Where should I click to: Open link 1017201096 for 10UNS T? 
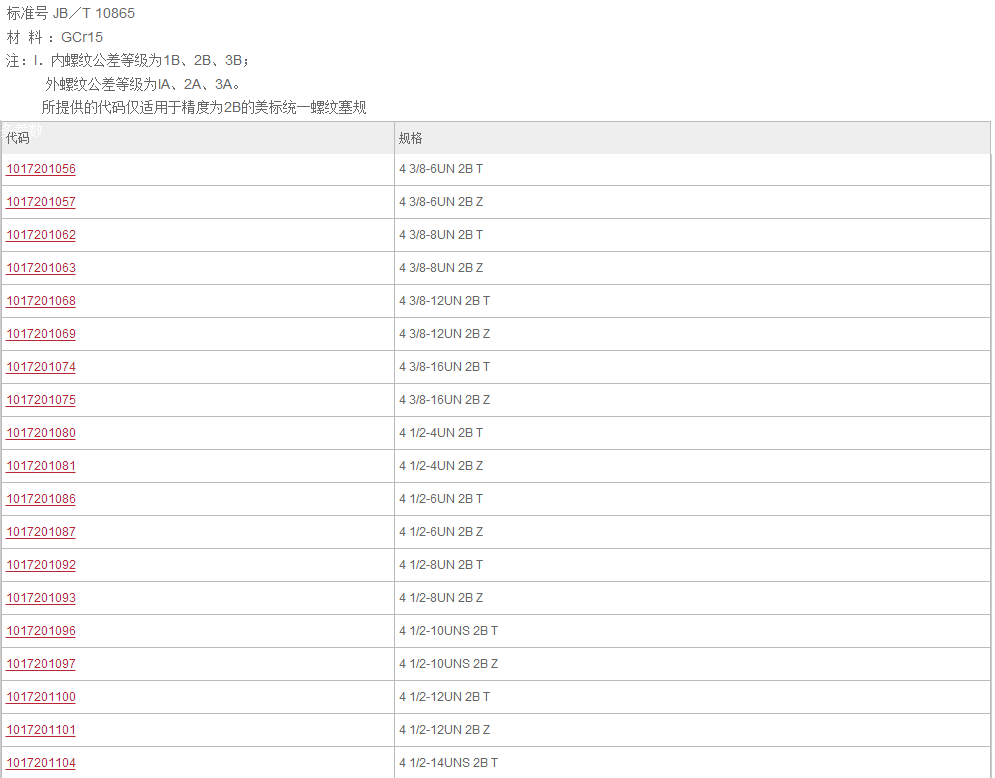(41, 631)
